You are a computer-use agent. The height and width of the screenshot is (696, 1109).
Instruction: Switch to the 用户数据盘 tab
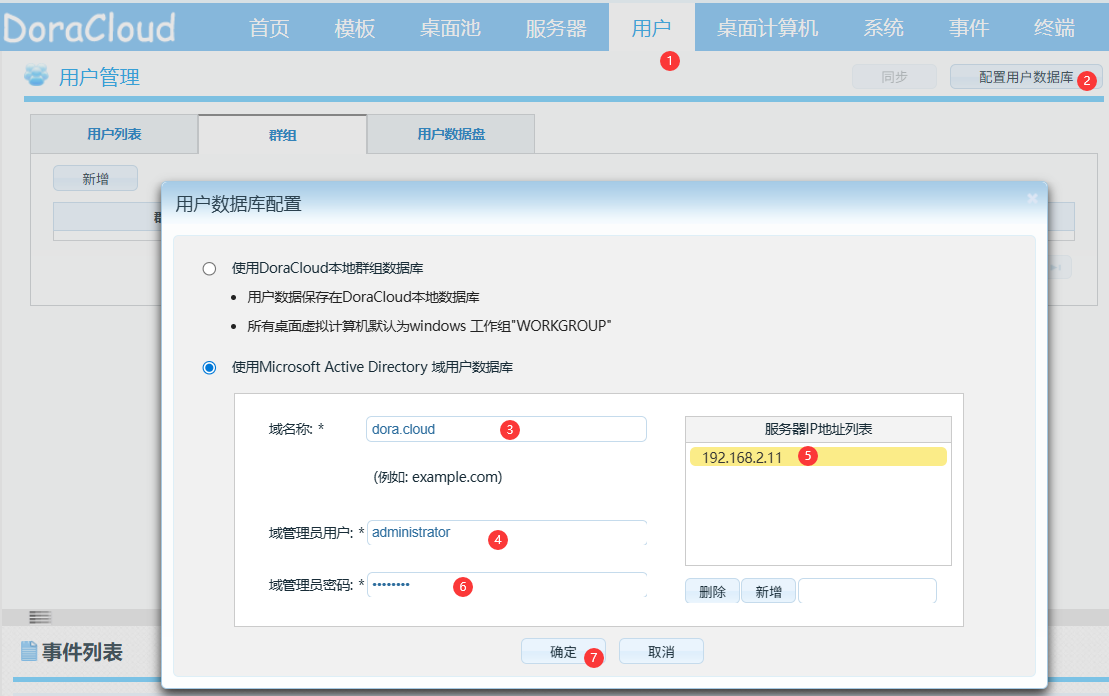coord(451,134)
